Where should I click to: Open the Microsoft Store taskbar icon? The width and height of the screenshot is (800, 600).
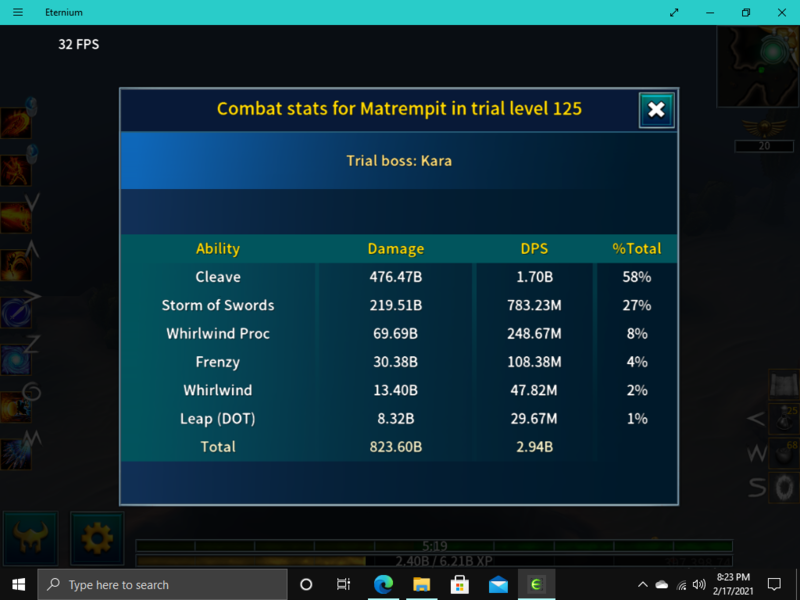coord(460,584)
